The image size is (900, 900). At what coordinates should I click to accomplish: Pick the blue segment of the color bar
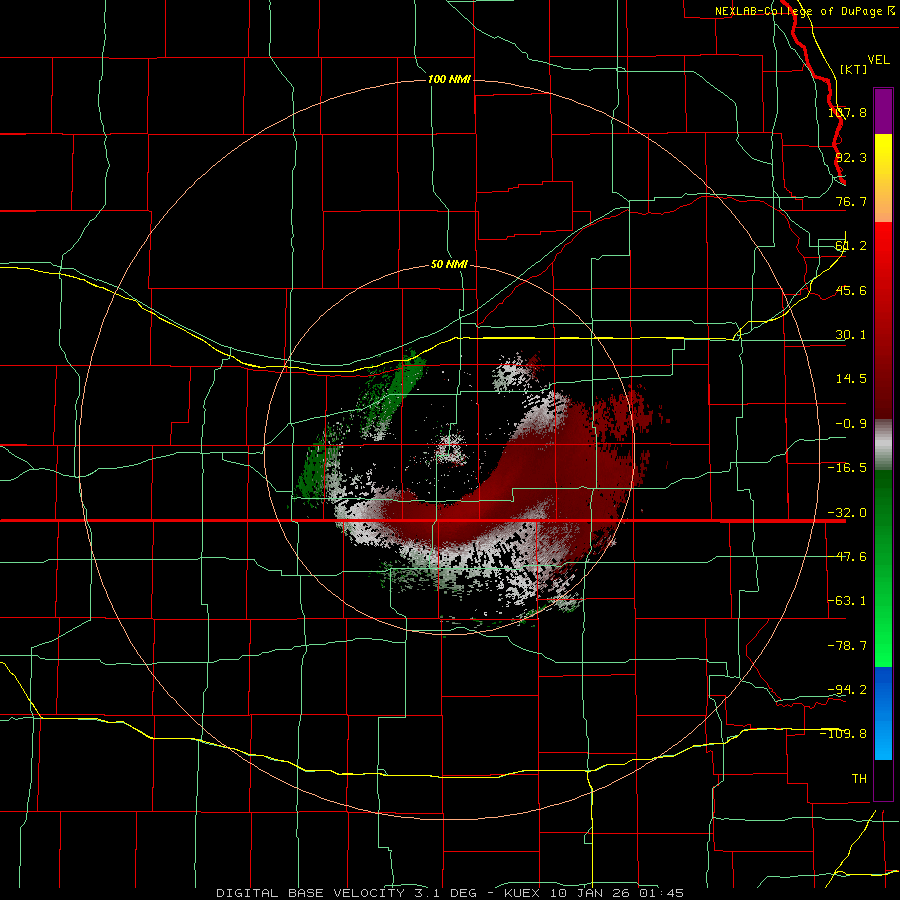[883, 713]
